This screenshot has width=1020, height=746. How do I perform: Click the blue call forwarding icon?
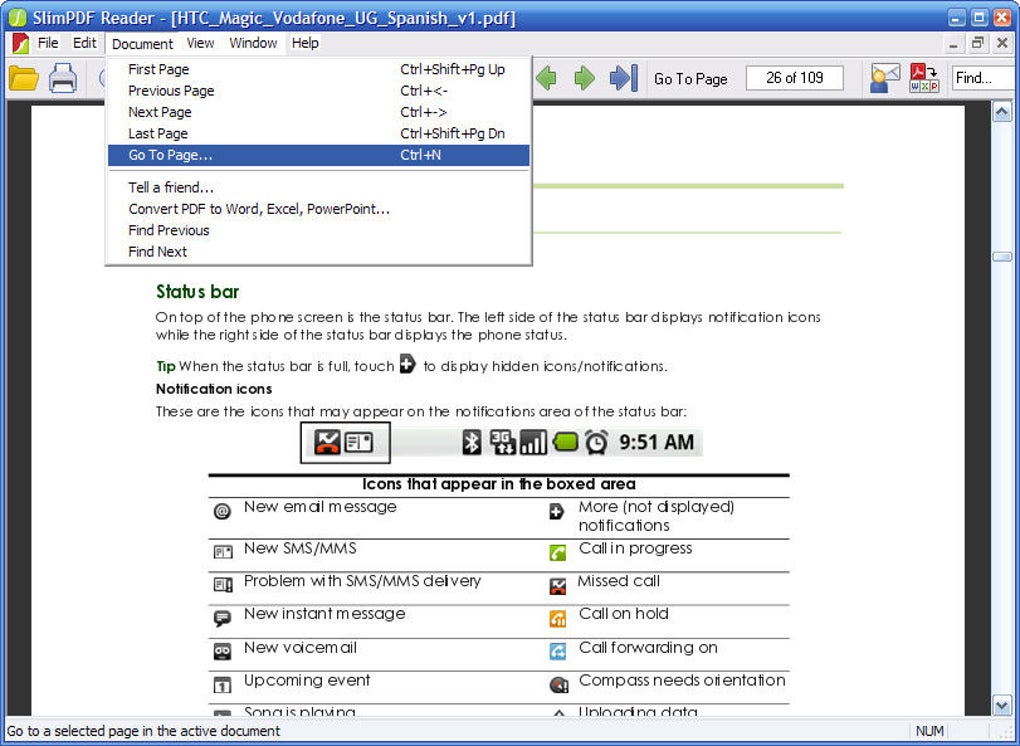(557, 651)
